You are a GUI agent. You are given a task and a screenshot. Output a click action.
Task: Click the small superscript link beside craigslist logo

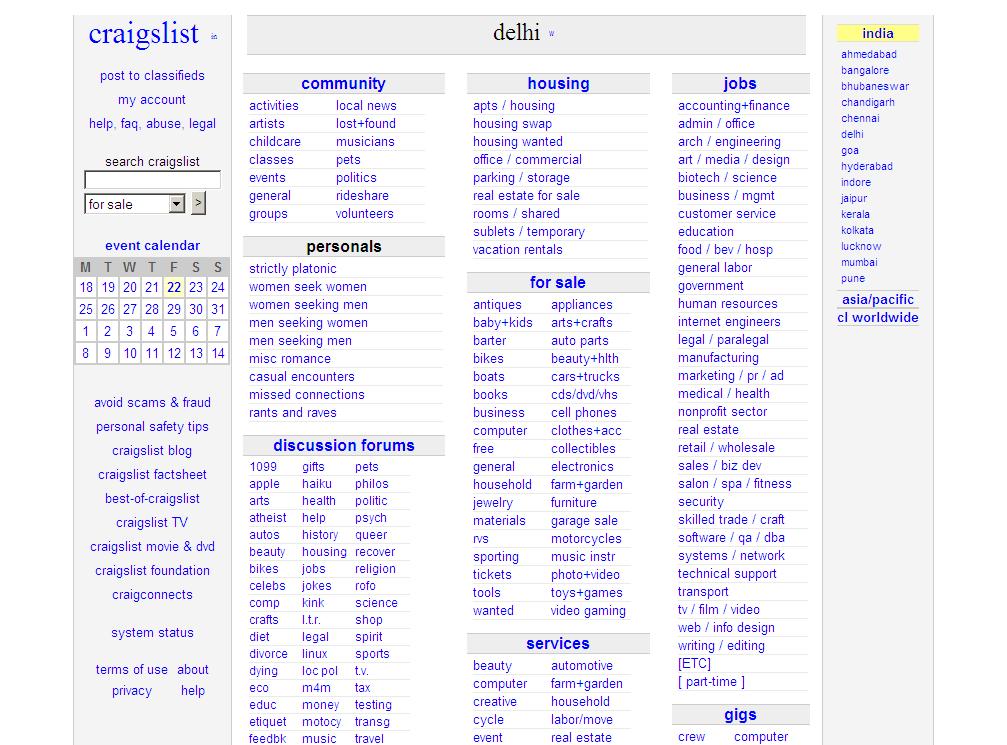[214, 37]
